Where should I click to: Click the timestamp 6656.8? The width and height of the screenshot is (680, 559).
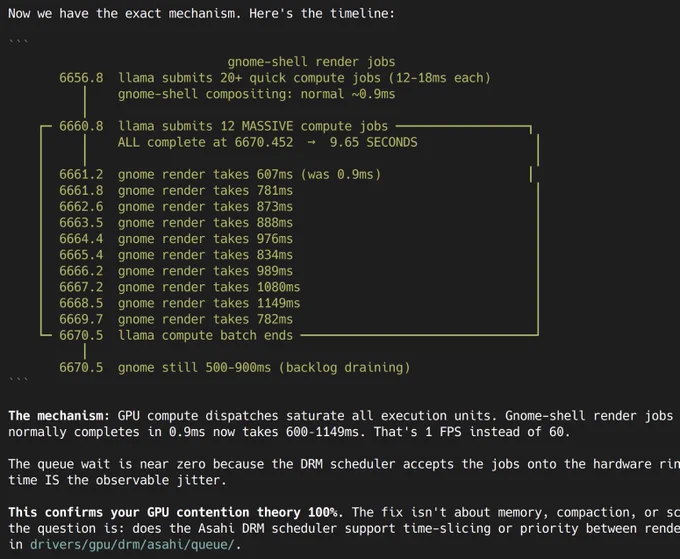coord(81,78)
